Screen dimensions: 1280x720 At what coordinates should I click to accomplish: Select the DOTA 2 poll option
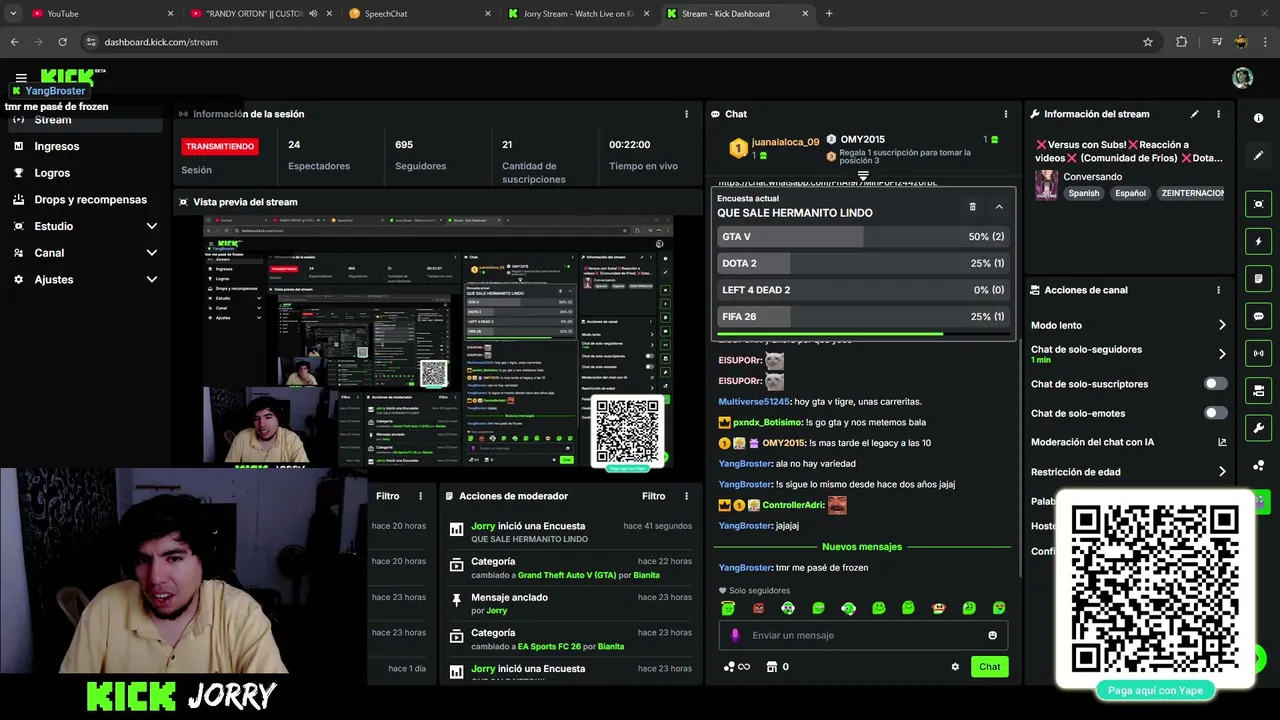[x=862, y=263]
